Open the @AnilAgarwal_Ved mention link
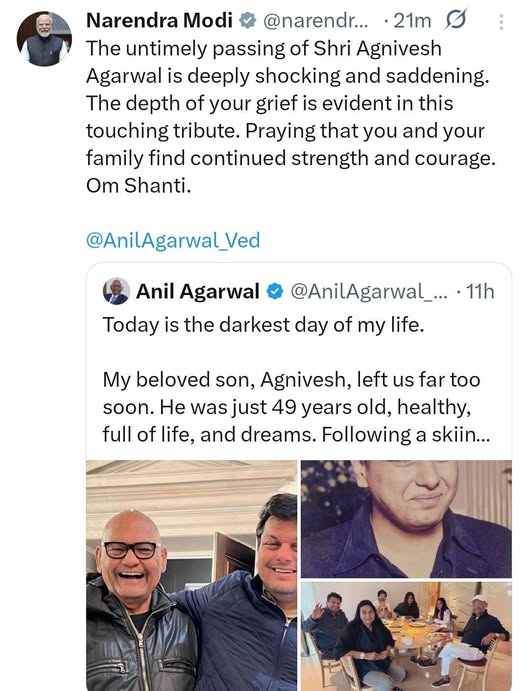 click(x=173, y=241)
